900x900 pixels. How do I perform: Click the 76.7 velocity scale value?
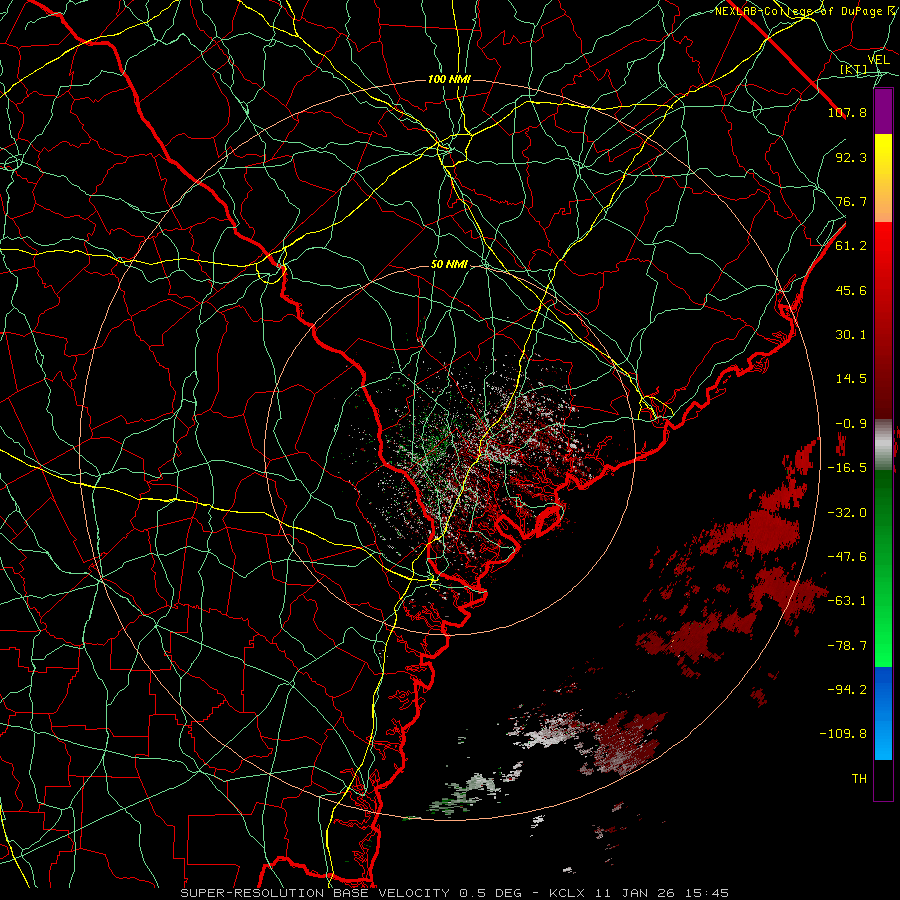[x=851, y=201]
